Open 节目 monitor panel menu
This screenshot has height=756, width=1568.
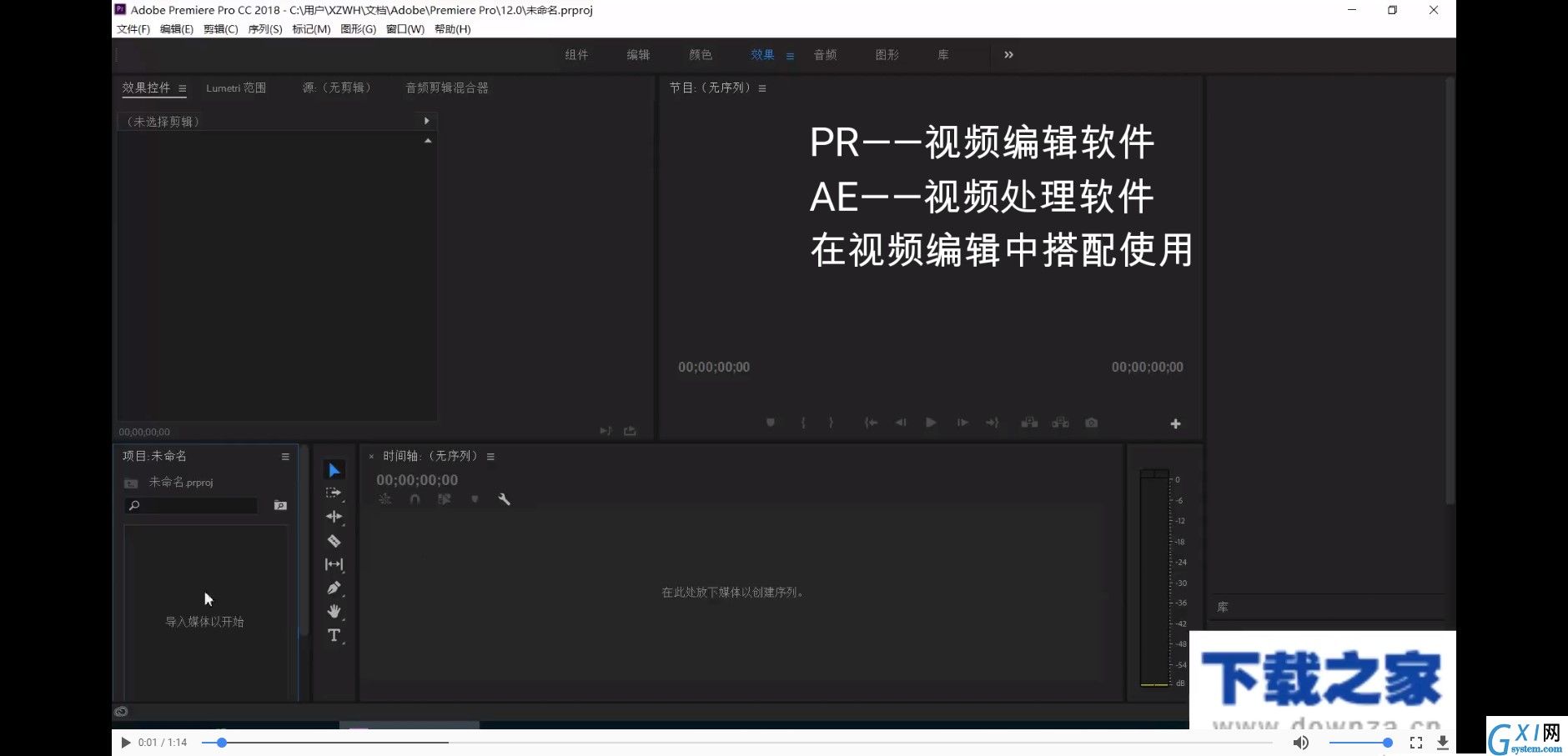pos(762,88)
